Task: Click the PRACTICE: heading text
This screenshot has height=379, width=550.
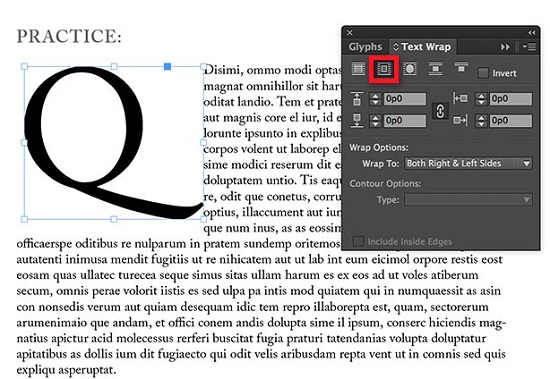Action: coord(69,36)
